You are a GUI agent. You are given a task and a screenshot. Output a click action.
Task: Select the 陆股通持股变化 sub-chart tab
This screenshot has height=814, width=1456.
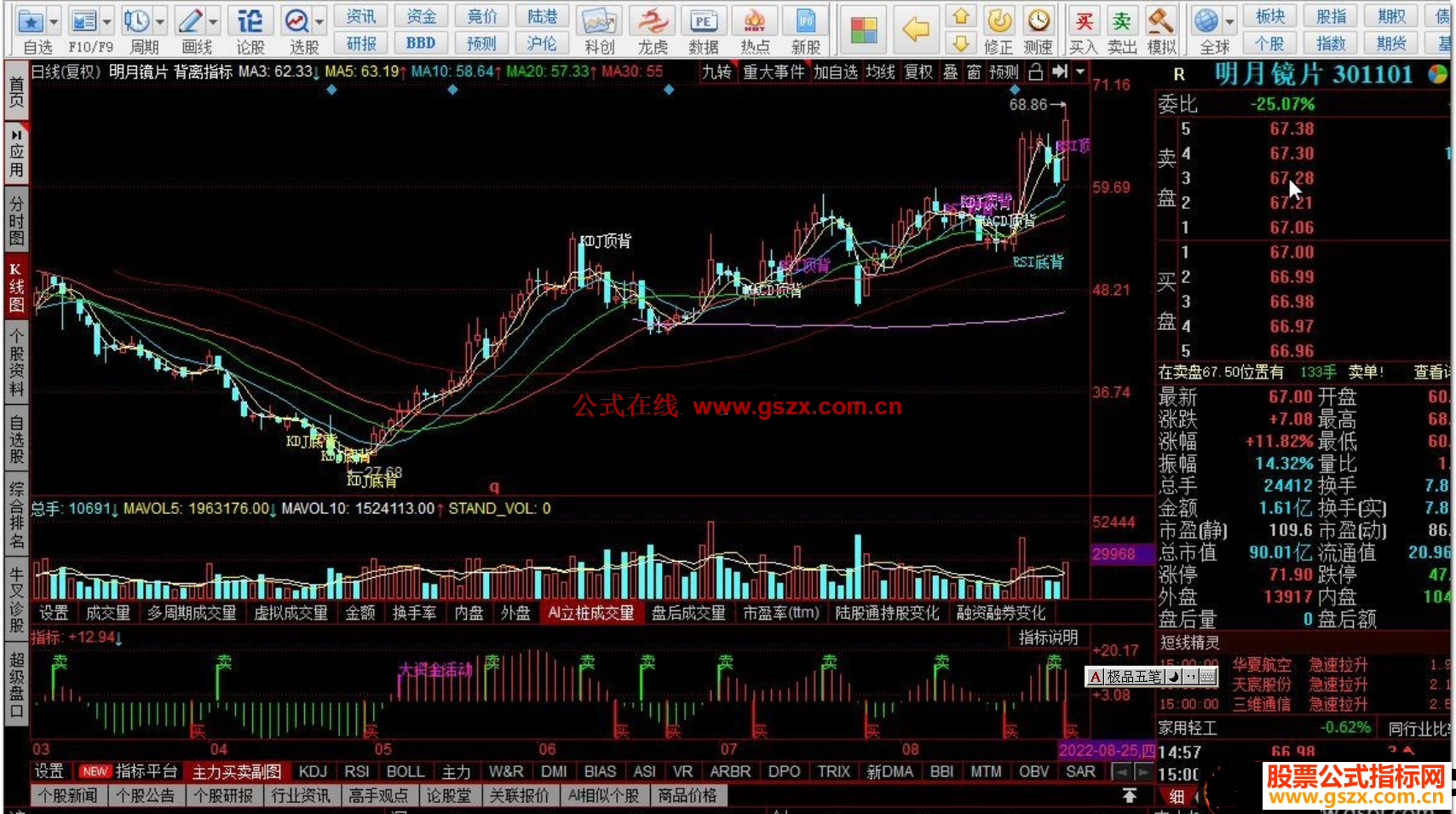887,613
